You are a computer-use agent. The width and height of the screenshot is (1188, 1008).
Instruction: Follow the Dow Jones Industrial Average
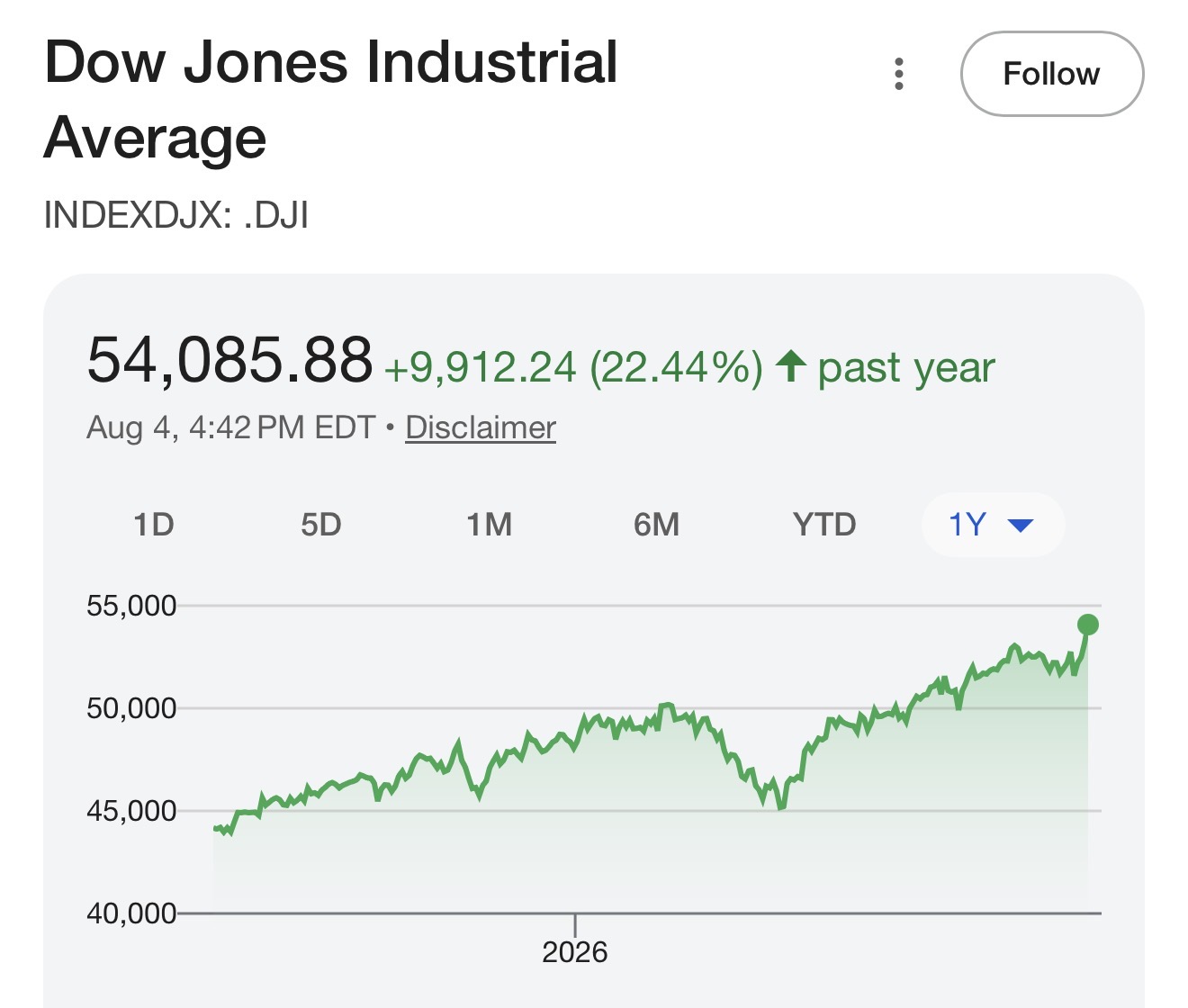[x=1052, y=74]
